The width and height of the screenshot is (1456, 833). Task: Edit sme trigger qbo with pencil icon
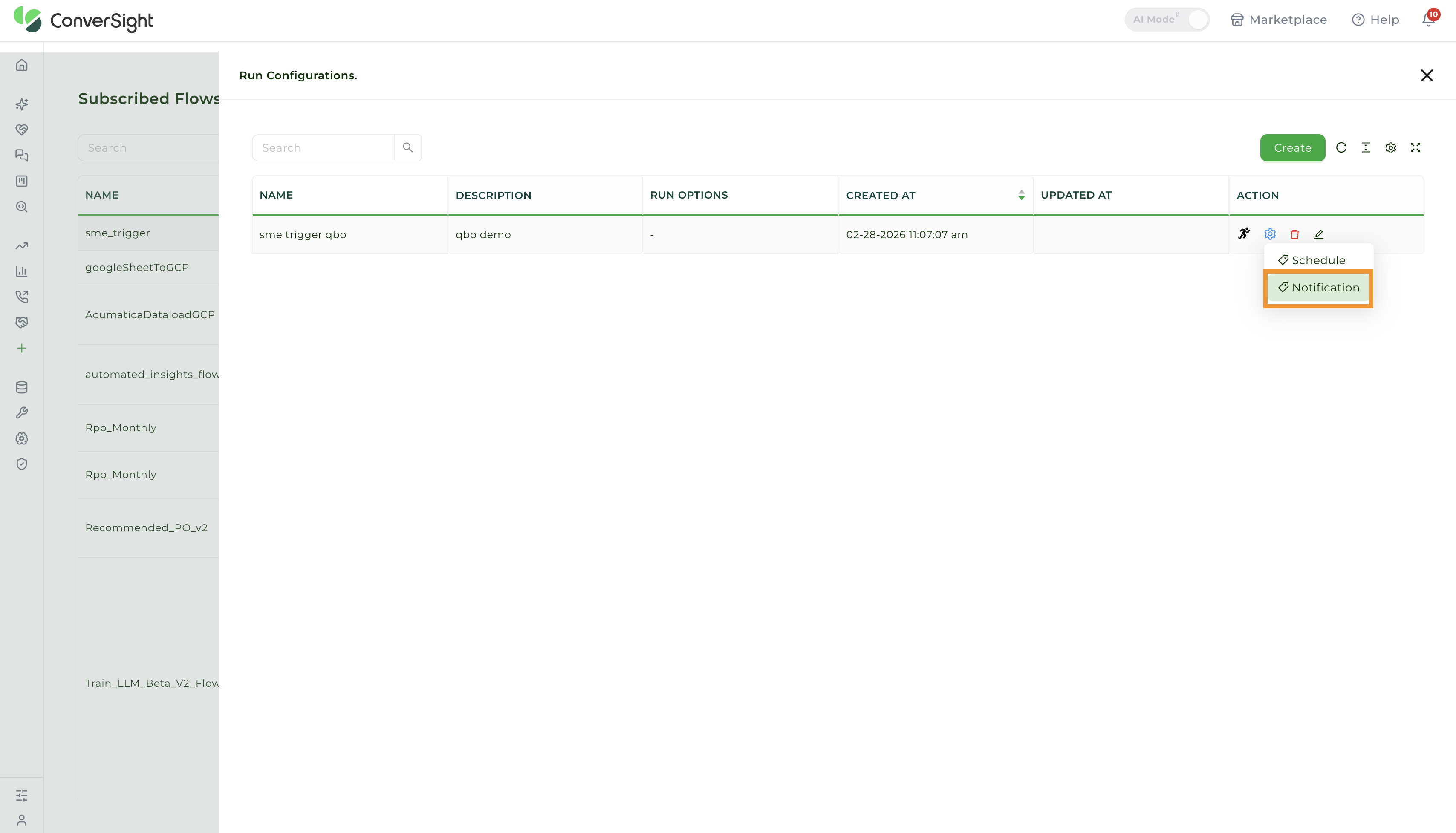pyautogui.click(x=1319, y=234)
